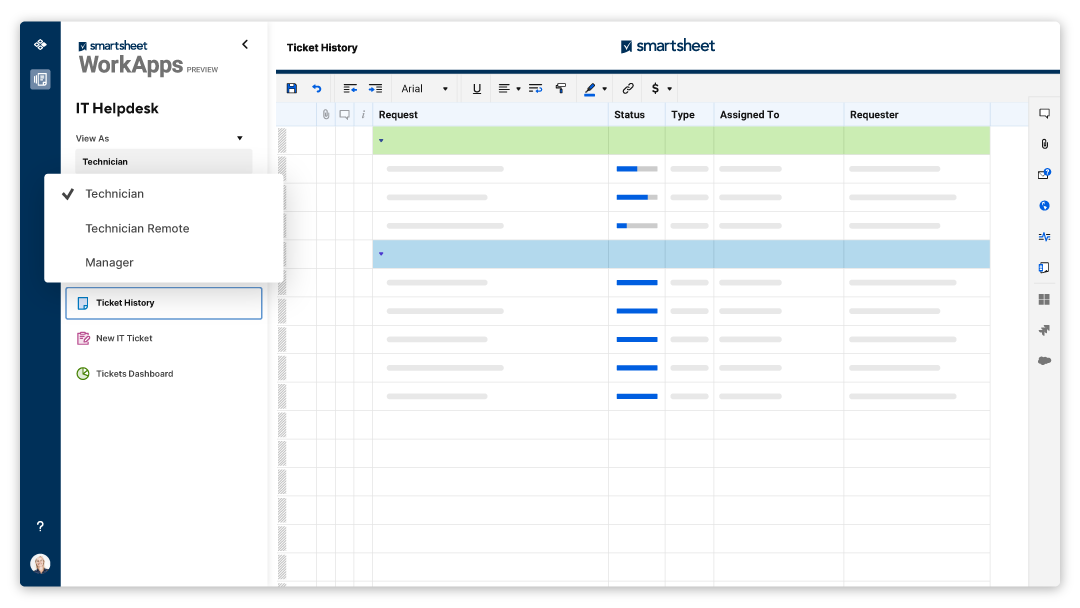Open the attachments panel in right sidebar
The width and height of the screenshot is (1080, 608).
pos(1044,144)
